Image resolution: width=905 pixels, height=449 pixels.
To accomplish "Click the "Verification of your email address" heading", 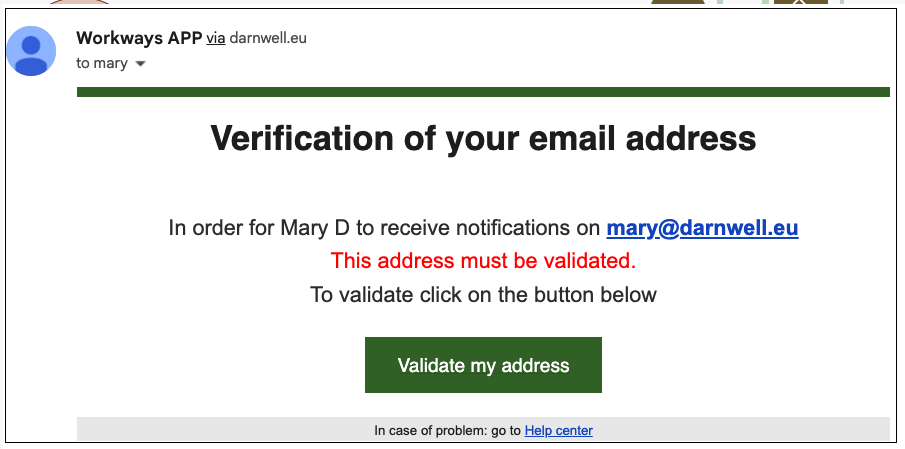I will [x=483, y=138].
